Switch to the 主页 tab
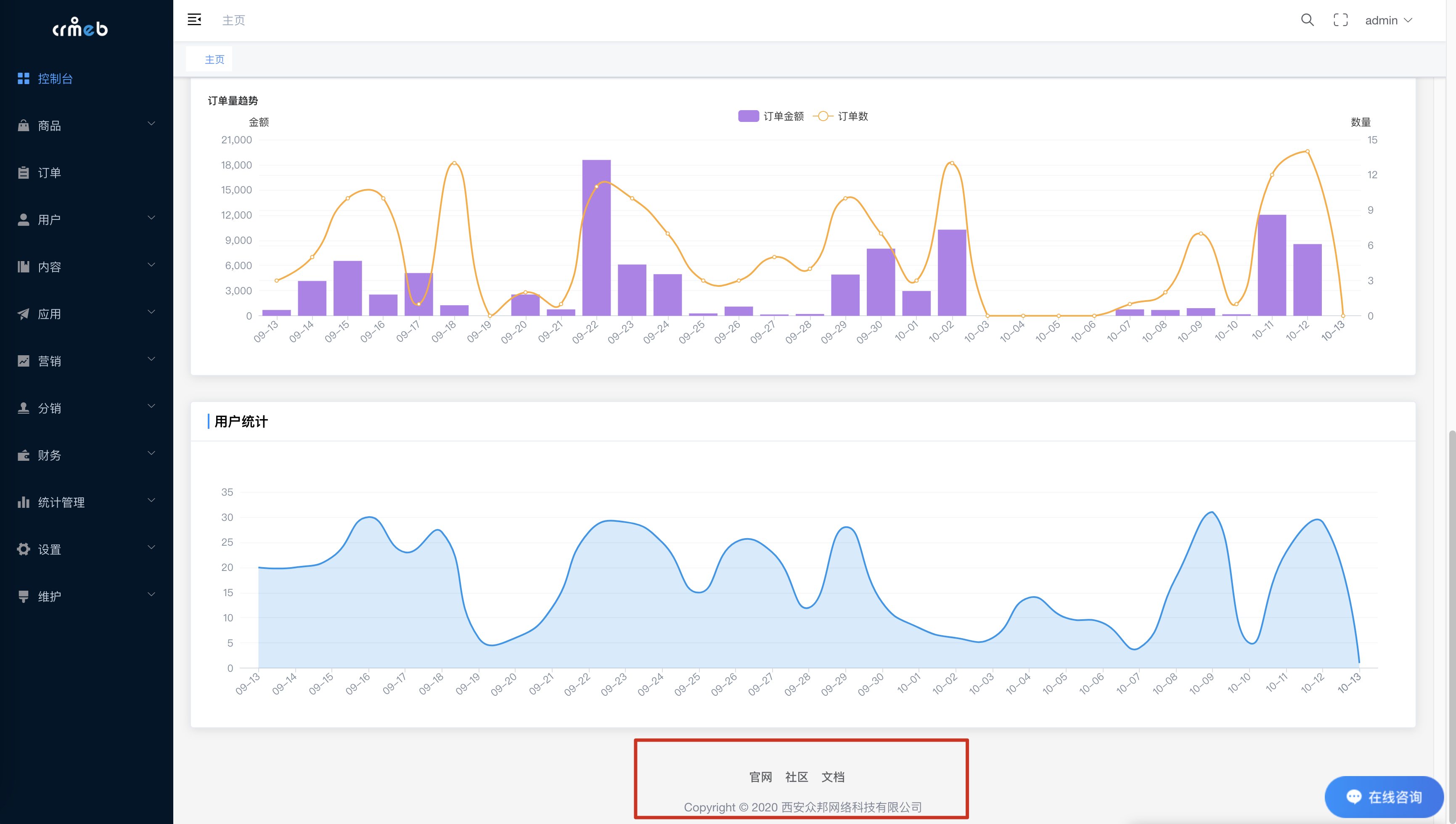 209,59
